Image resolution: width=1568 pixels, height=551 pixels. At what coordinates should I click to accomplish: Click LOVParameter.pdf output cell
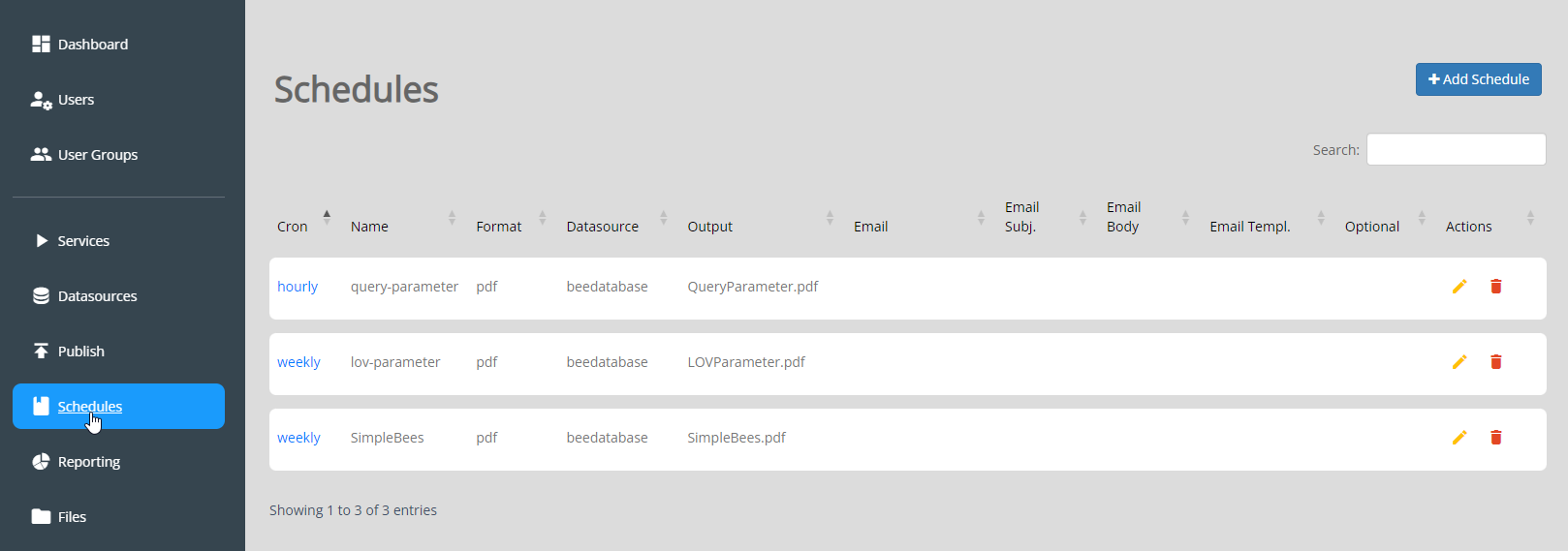click(x=746, y=362)
